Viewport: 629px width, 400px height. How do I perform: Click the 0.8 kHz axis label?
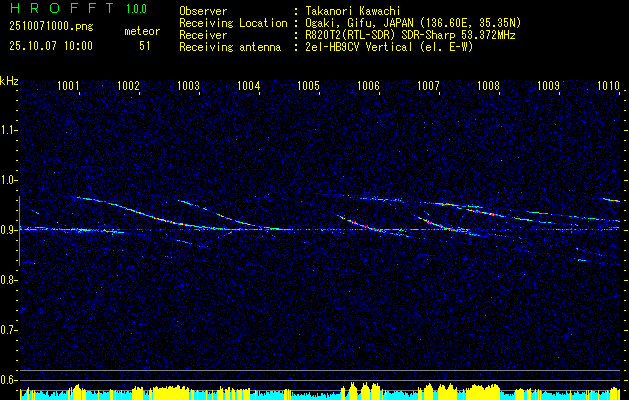click(8, 280)
